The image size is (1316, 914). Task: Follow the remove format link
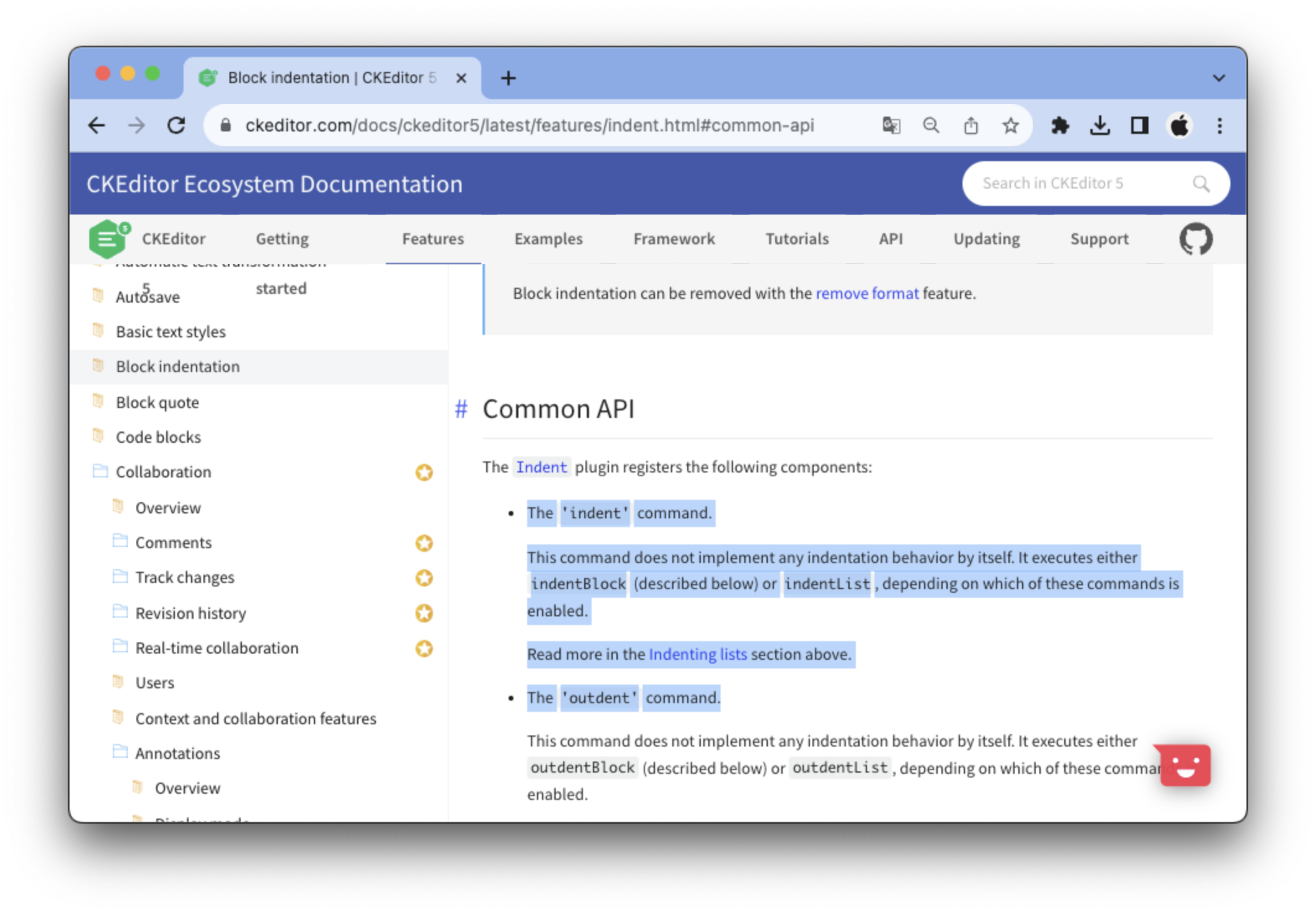coord(866,293)
